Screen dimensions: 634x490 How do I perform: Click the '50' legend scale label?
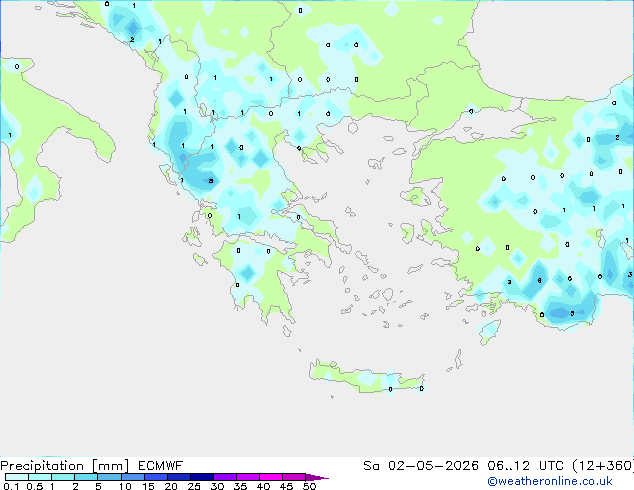tap(309, 486)
